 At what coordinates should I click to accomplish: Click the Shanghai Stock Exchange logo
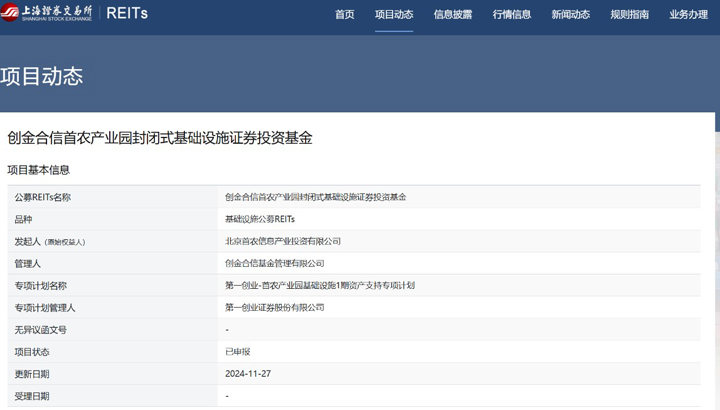(47, 14)
